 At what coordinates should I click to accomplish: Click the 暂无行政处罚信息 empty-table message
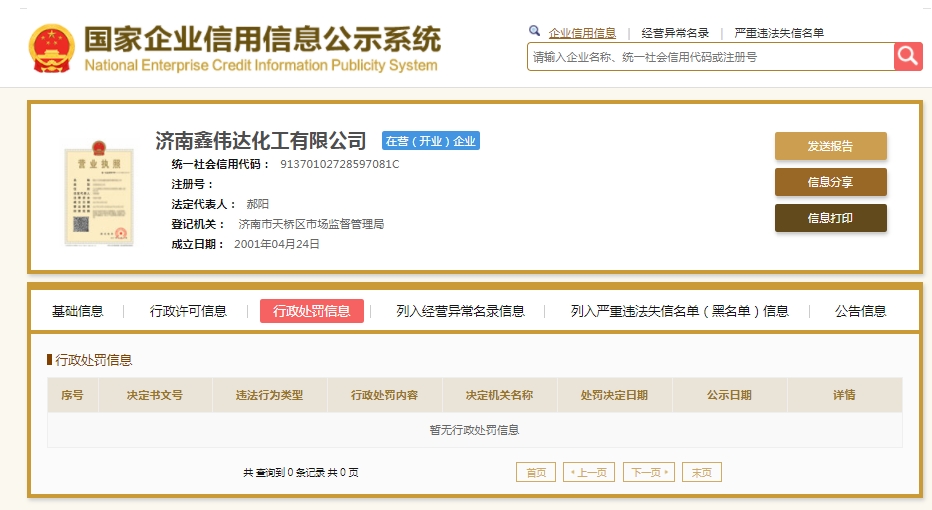(474, 430)
